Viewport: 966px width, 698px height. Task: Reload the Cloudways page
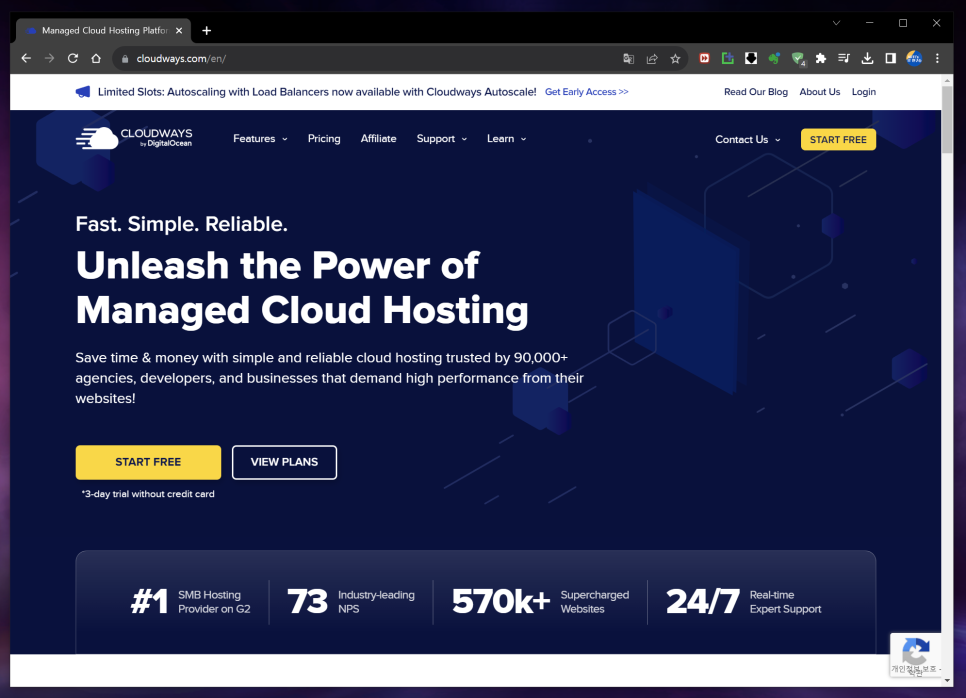(x=73, y=59)
